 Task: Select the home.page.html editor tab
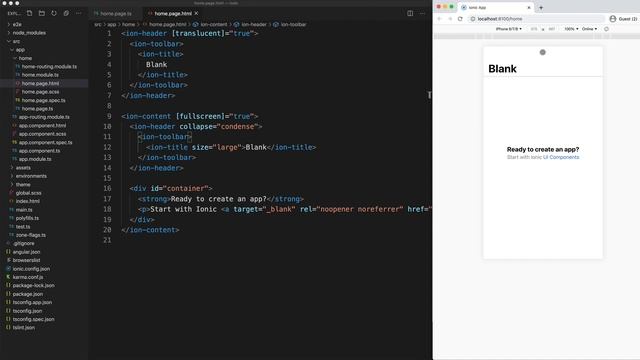point(173,13)
